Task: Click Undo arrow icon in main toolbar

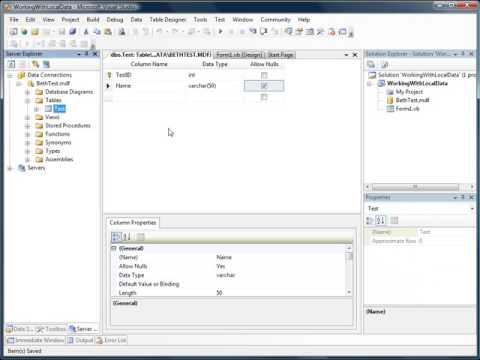Action: click(x=159, y=32)
